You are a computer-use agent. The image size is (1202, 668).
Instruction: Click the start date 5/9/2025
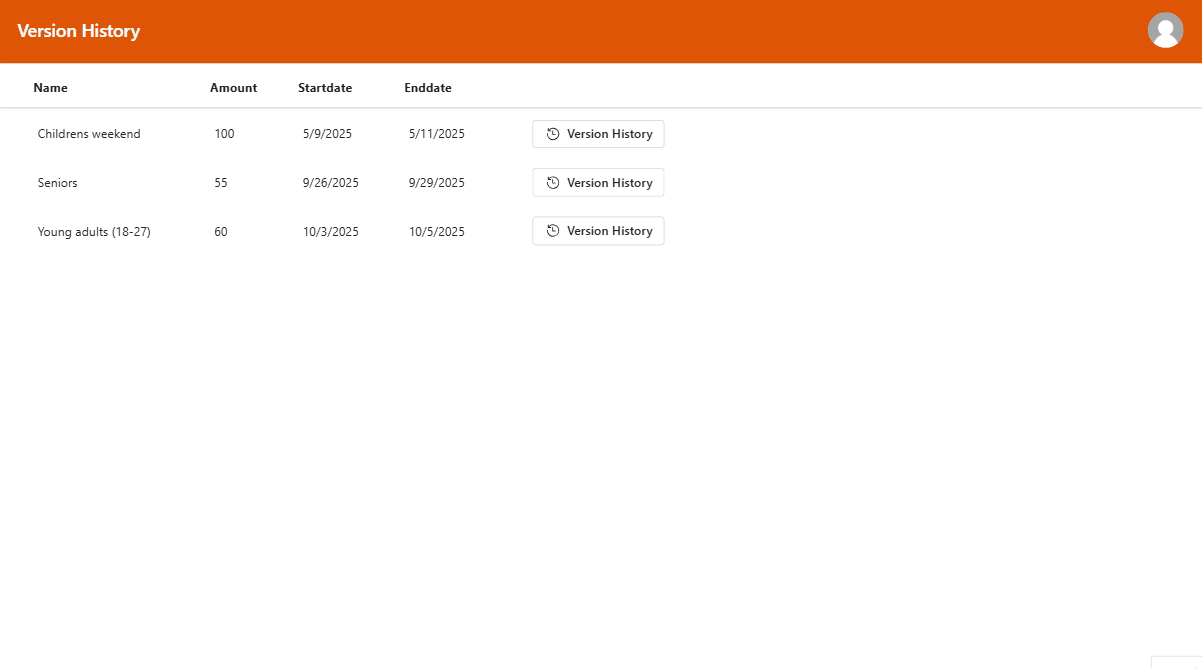[x=327, y=134]
